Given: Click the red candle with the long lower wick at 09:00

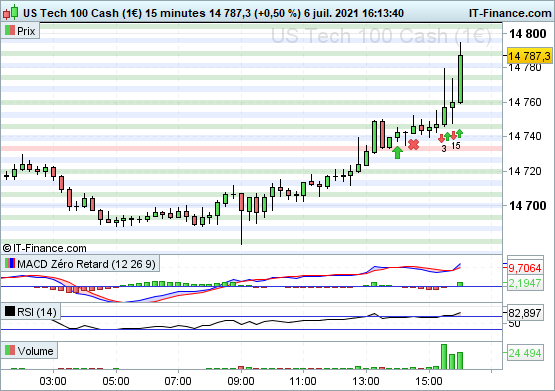Looking at the screenshot, I should pos(241,202).
